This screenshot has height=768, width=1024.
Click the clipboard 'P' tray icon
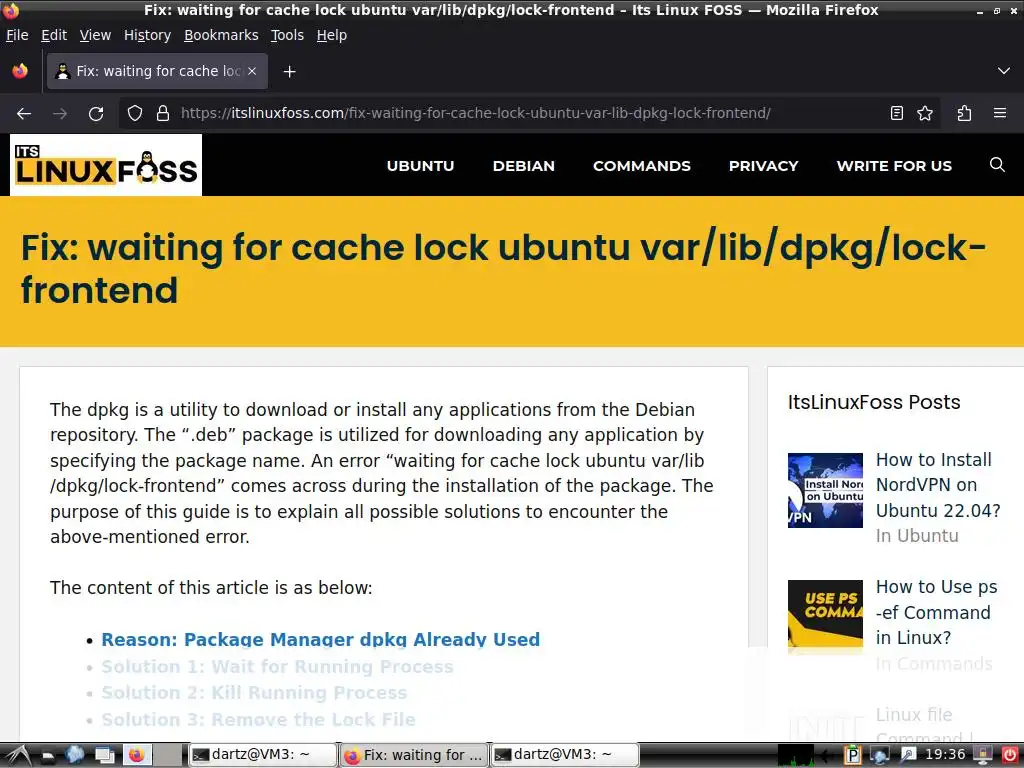852,756
